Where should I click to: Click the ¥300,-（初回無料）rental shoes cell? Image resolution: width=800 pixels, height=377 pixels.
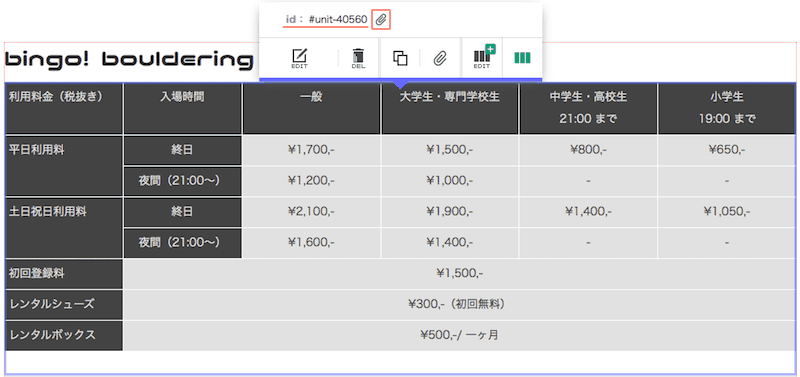459,305
